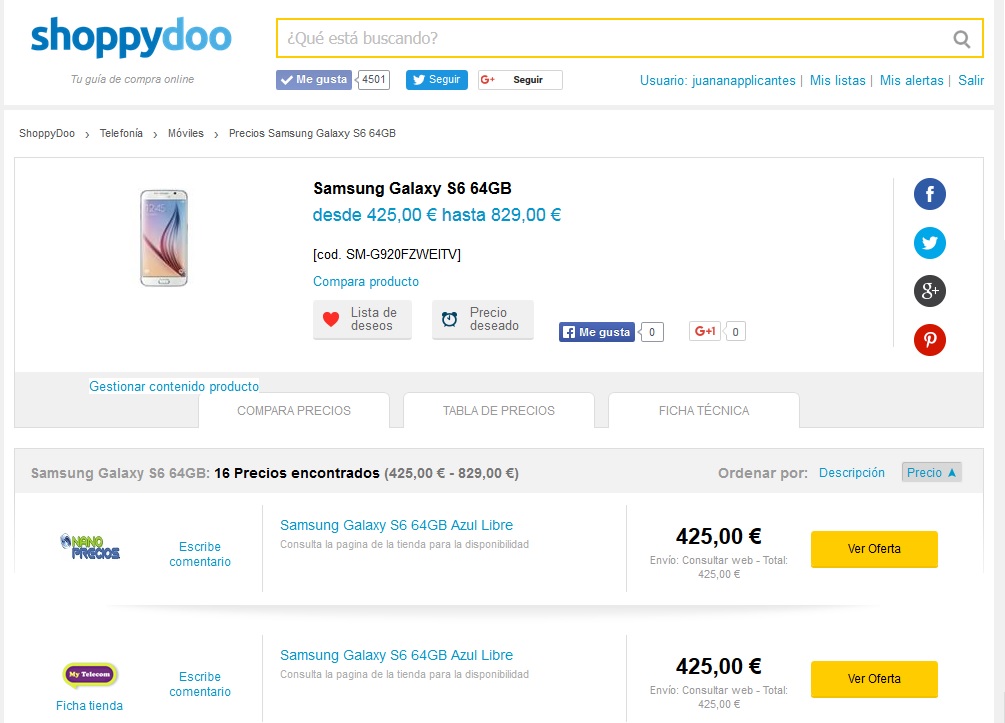Pin product with Pinterest round icon
Screen dimensions: 1005x723
930,340
